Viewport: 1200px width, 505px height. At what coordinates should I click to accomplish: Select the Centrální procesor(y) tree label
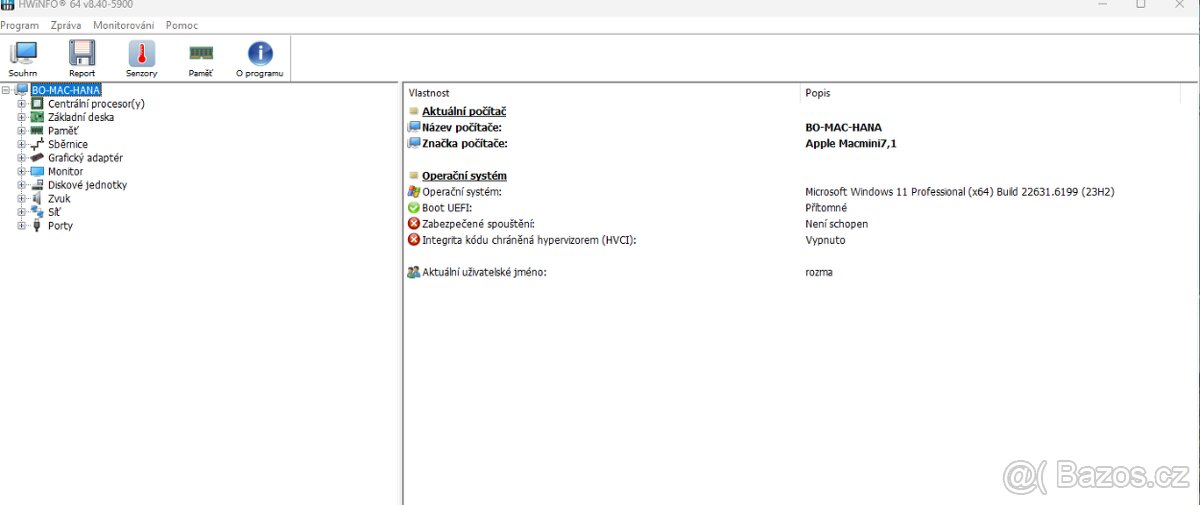(x=96, y=103)
